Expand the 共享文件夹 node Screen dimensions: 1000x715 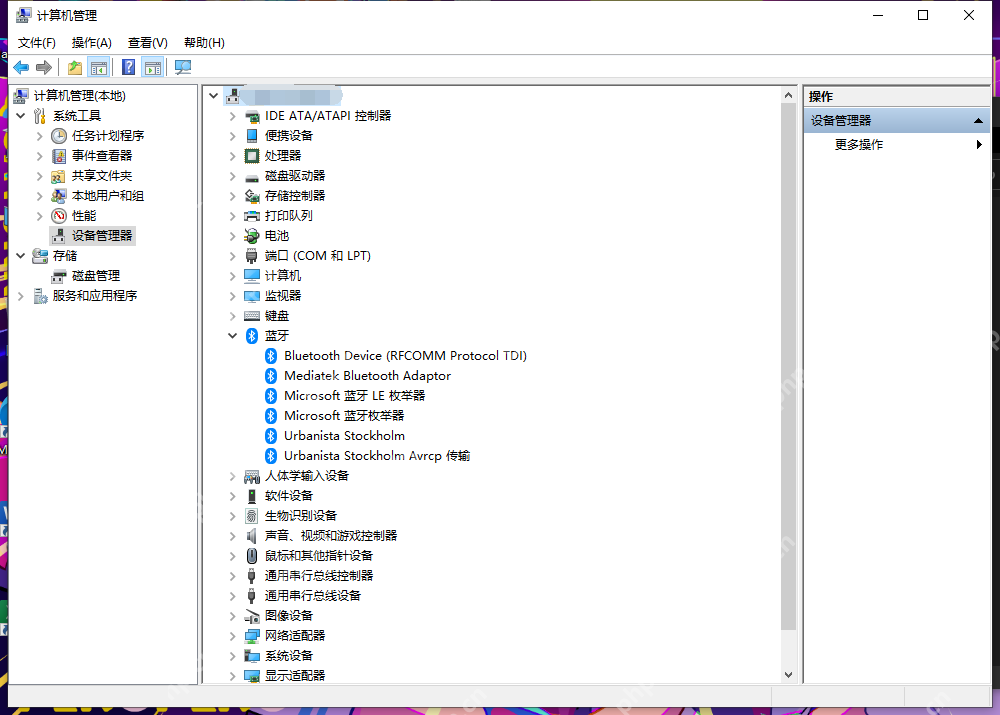click(x=40, y=176)
